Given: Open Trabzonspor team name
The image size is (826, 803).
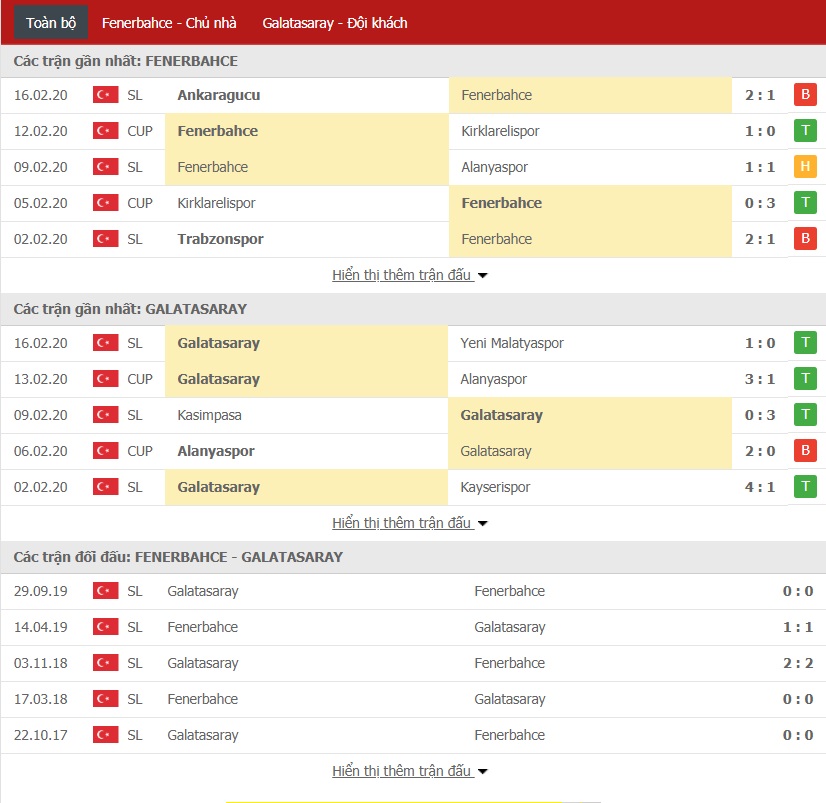Looking at the screenshot, I should pos(220,239).
